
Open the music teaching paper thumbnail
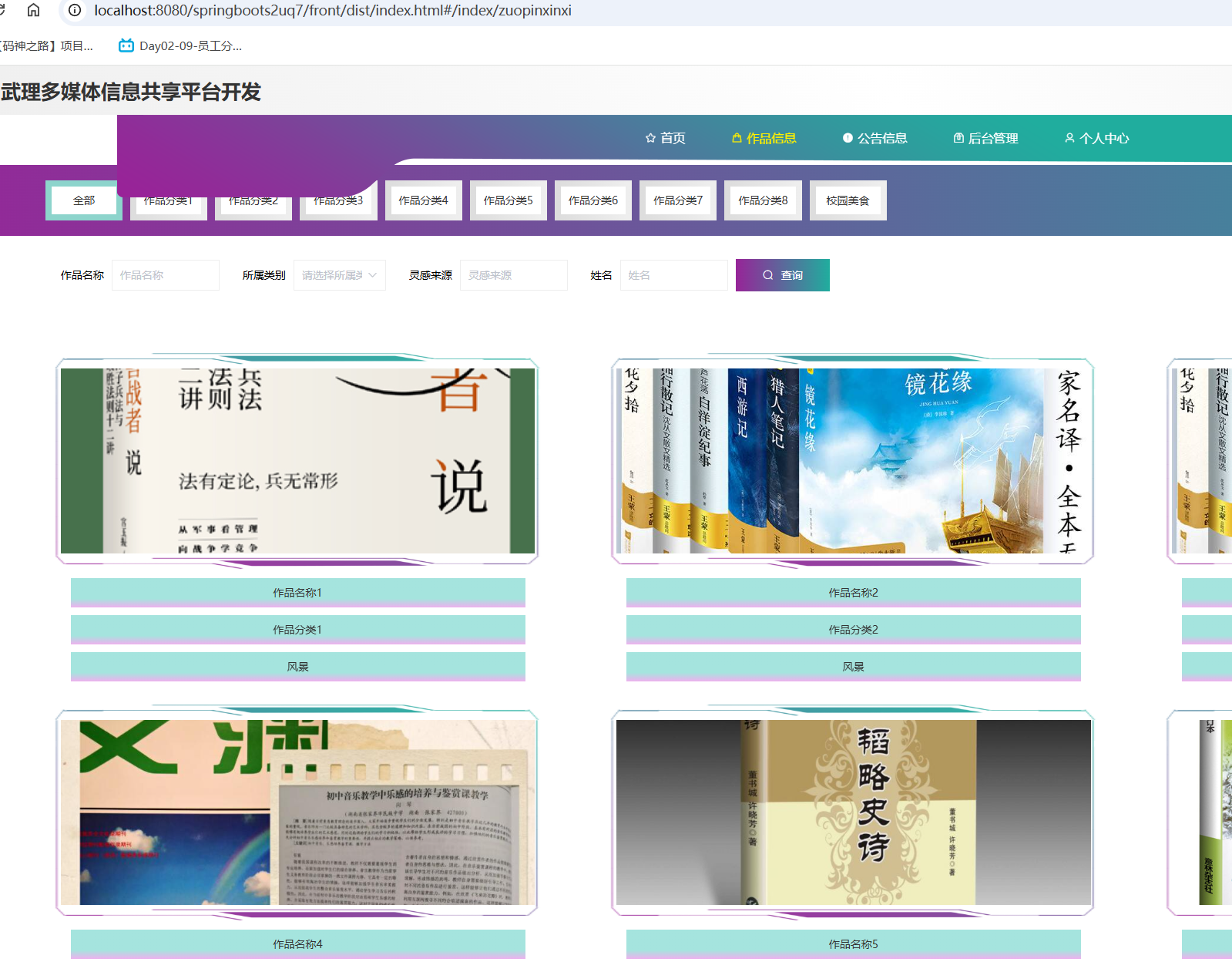(x=297, y=812)
